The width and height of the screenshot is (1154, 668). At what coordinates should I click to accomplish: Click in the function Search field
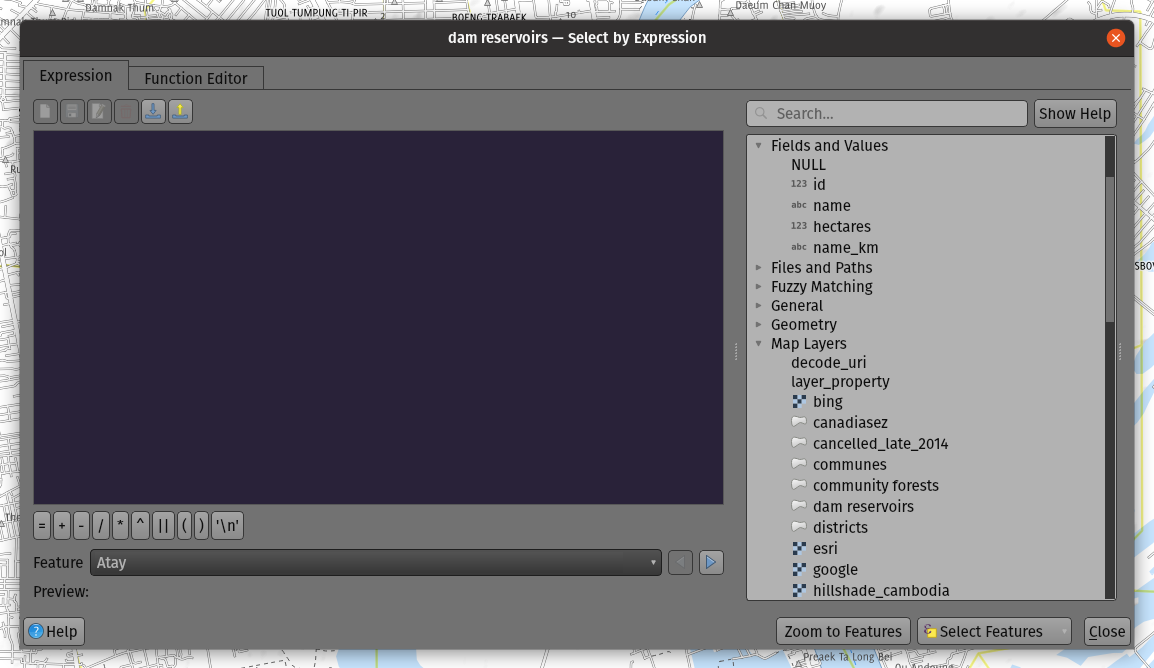click(x=895, y=114)
